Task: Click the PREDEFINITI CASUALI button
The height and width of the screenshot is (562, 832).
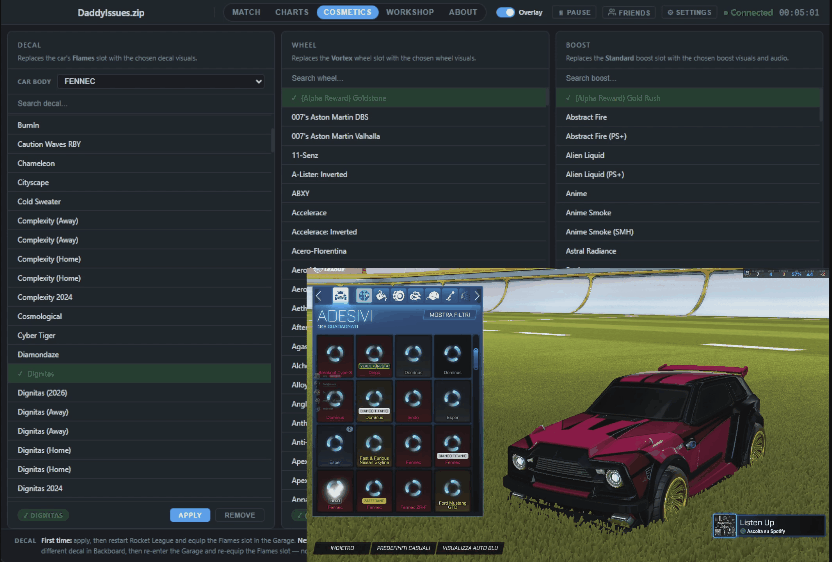Action: [x=403, y=548]
